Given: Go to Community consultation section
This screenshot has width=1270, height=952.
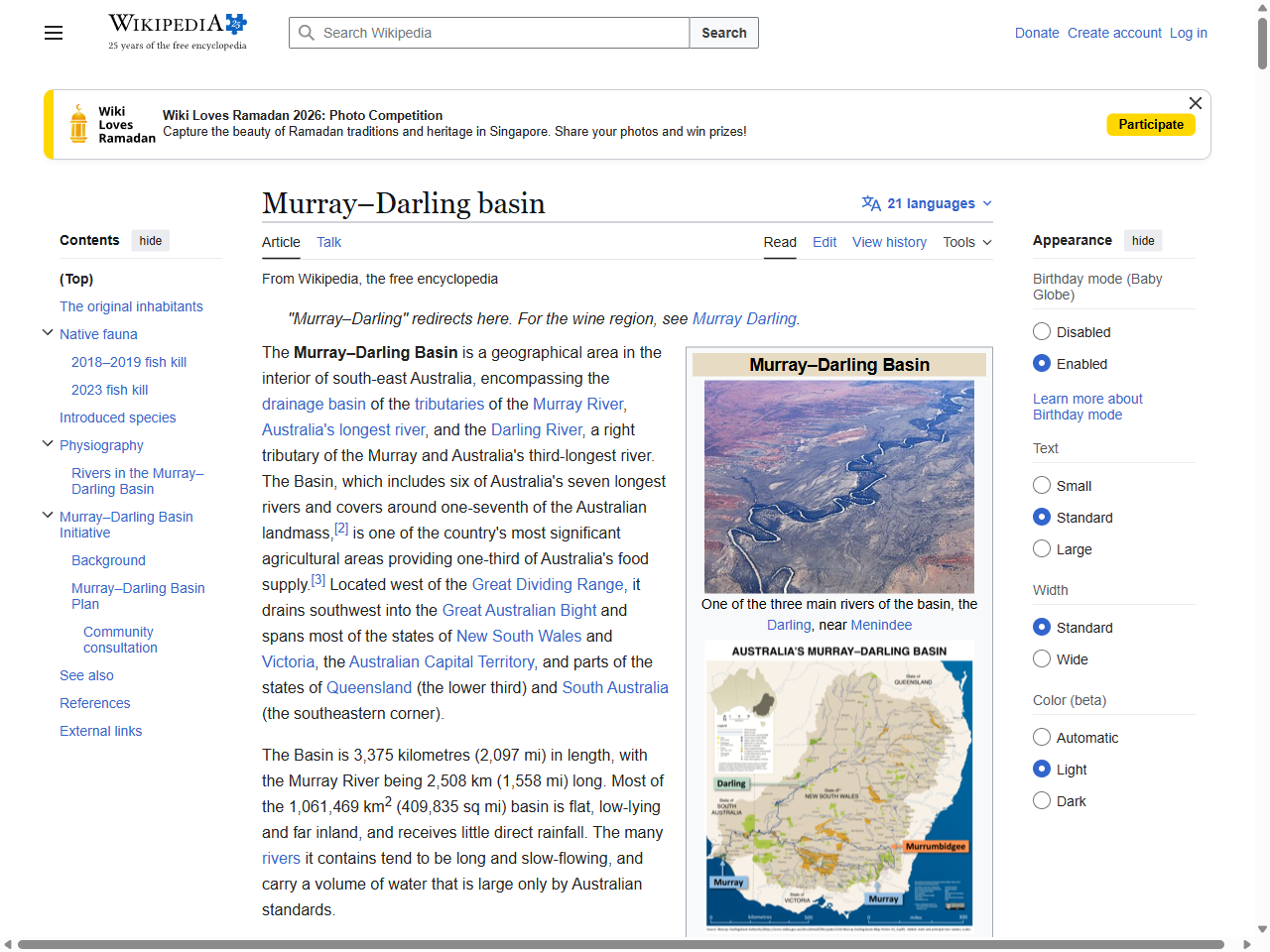Looking at the screenshot, I should 120,640.
